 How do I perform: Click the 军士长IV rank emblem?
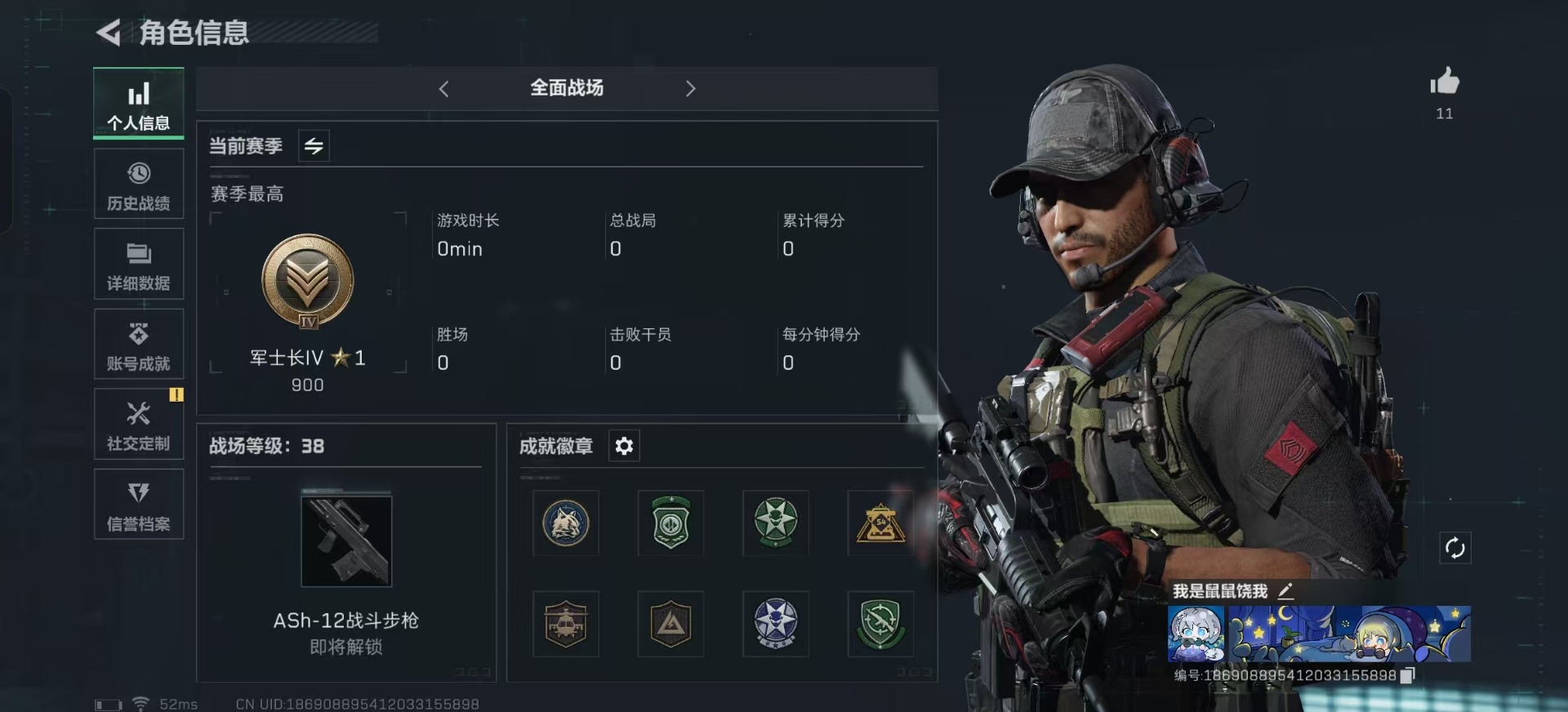click(308, 282)
